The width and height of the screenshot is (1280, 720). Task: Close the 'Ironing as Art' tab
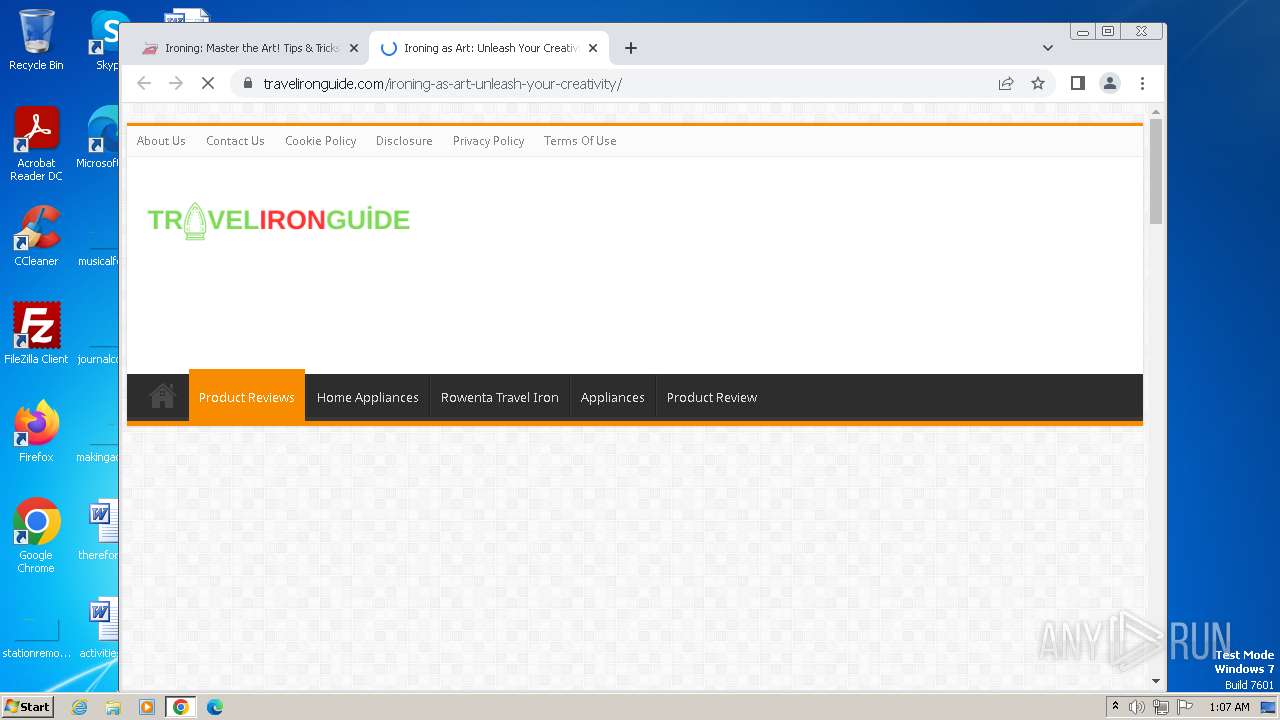pos(593,48)
